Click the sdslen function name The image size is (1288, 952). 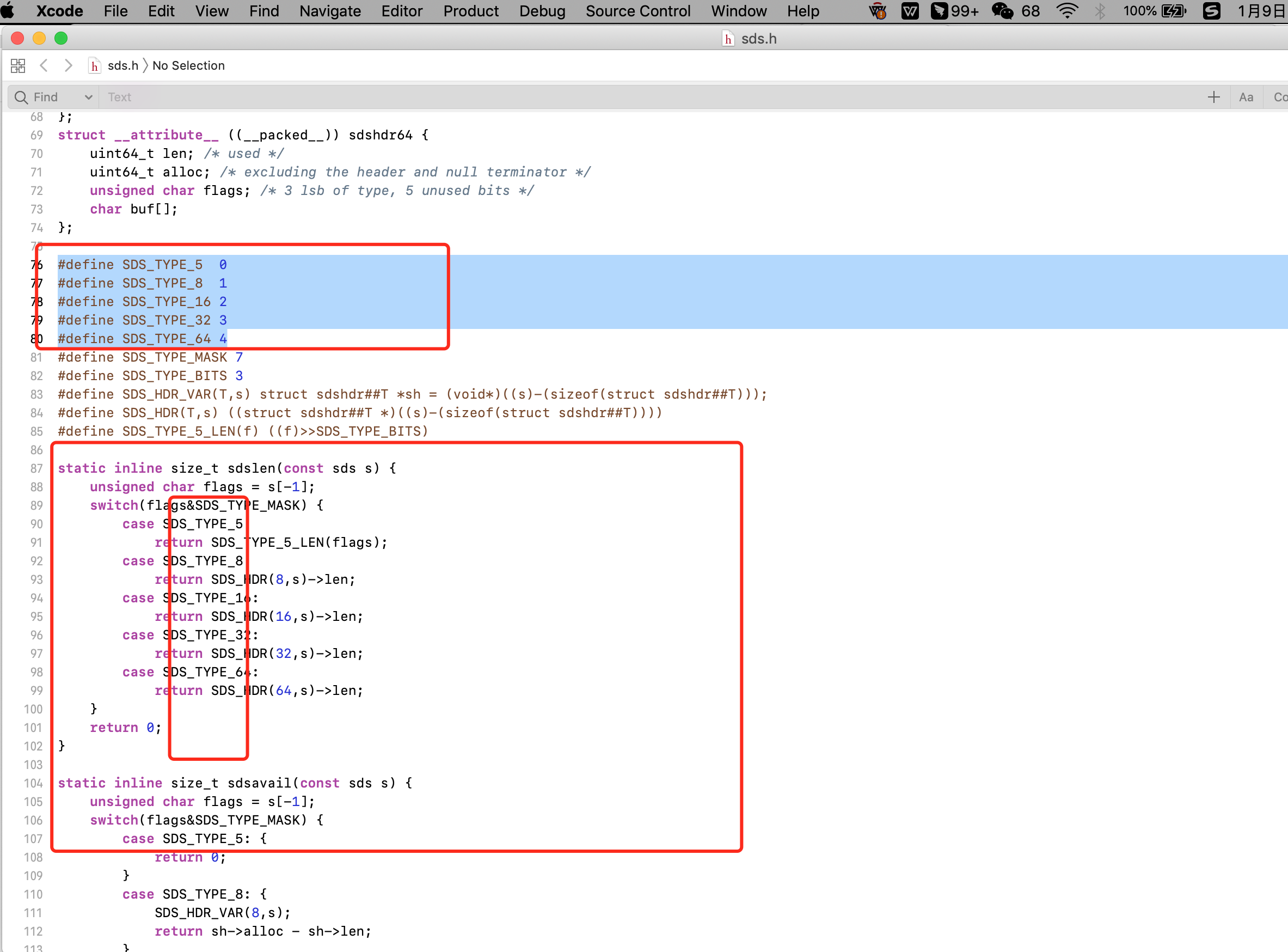tap(252, 468)
